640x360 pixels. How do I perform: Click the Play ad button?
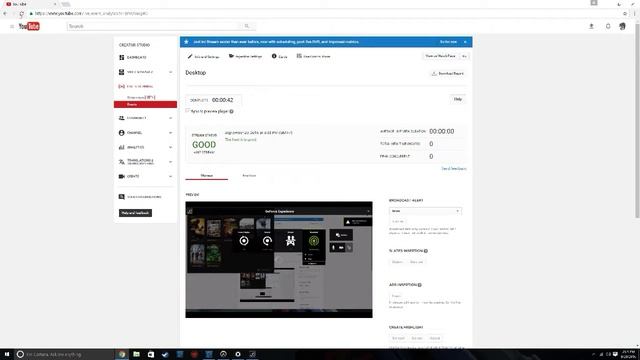point(396,296)
